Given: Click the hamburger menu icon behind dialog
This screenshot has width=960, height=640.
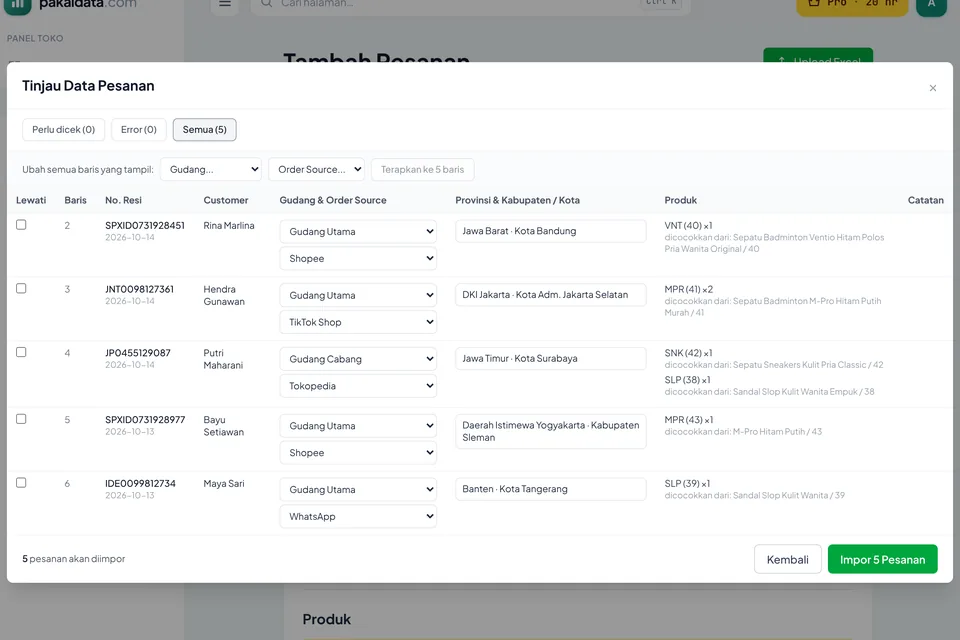Looking at the screenshot, I should 225,5.
